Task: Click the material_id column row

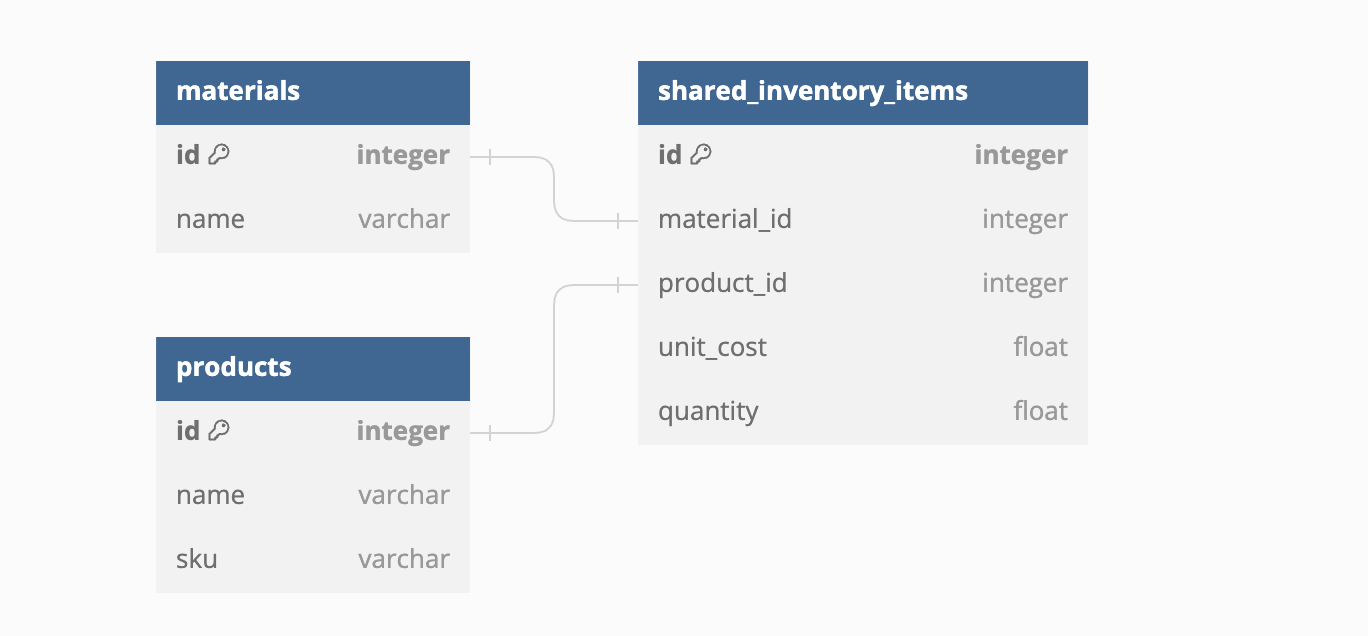Action: pyautogui.click(x=862, y=220)
